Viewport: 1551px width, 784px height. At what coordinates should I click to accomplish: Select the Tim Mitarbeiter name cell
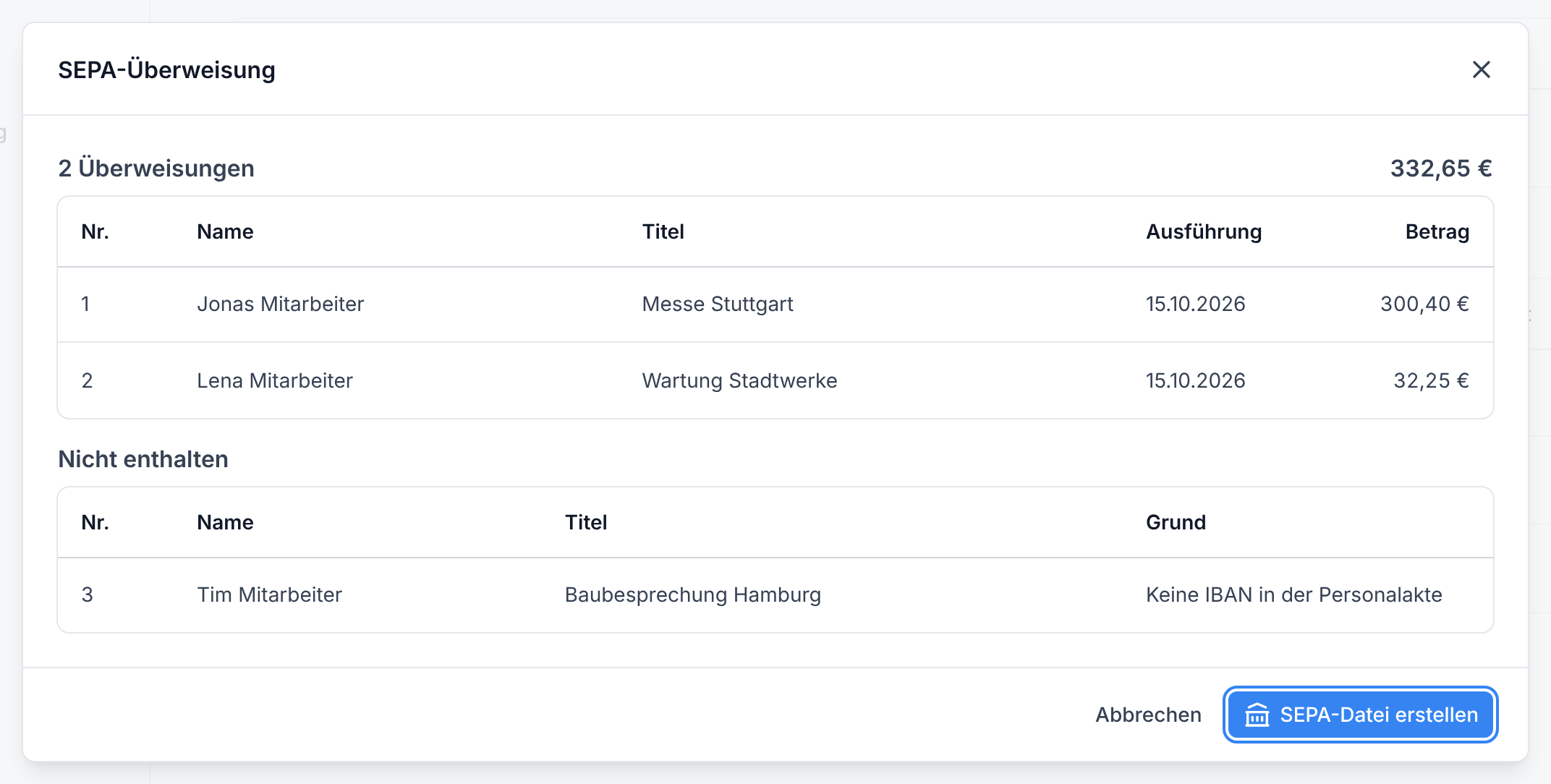[269, 595]
